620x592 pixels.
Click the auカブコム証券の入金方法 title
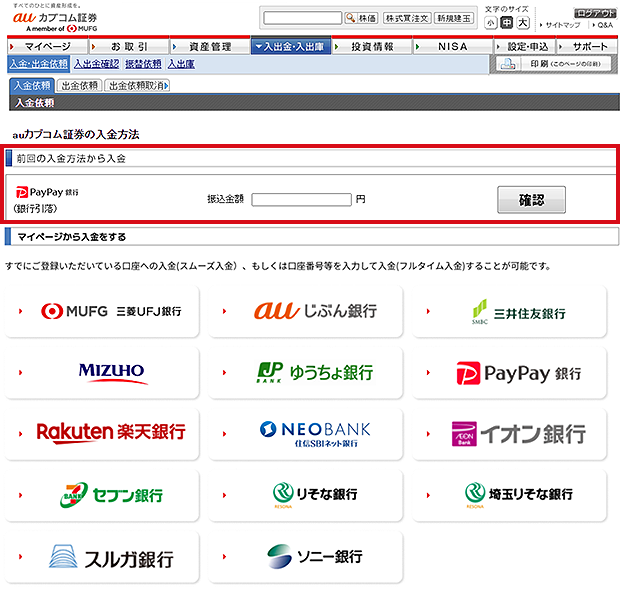click(76, 134)
